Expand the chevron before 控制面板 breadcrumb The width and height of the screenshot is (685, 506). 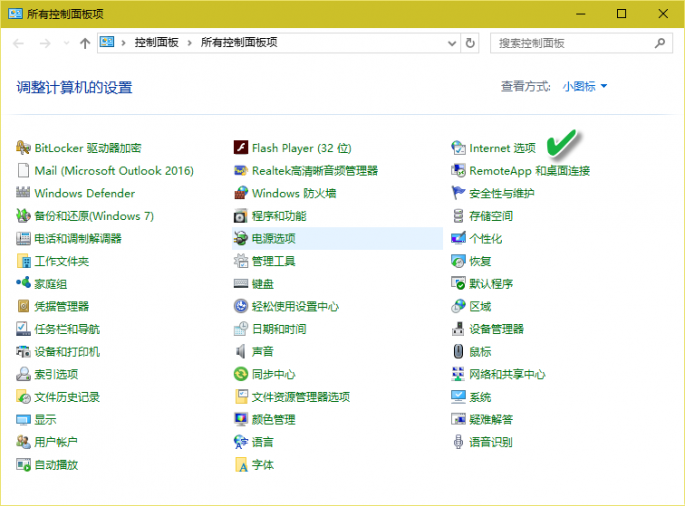click(124, 43)
